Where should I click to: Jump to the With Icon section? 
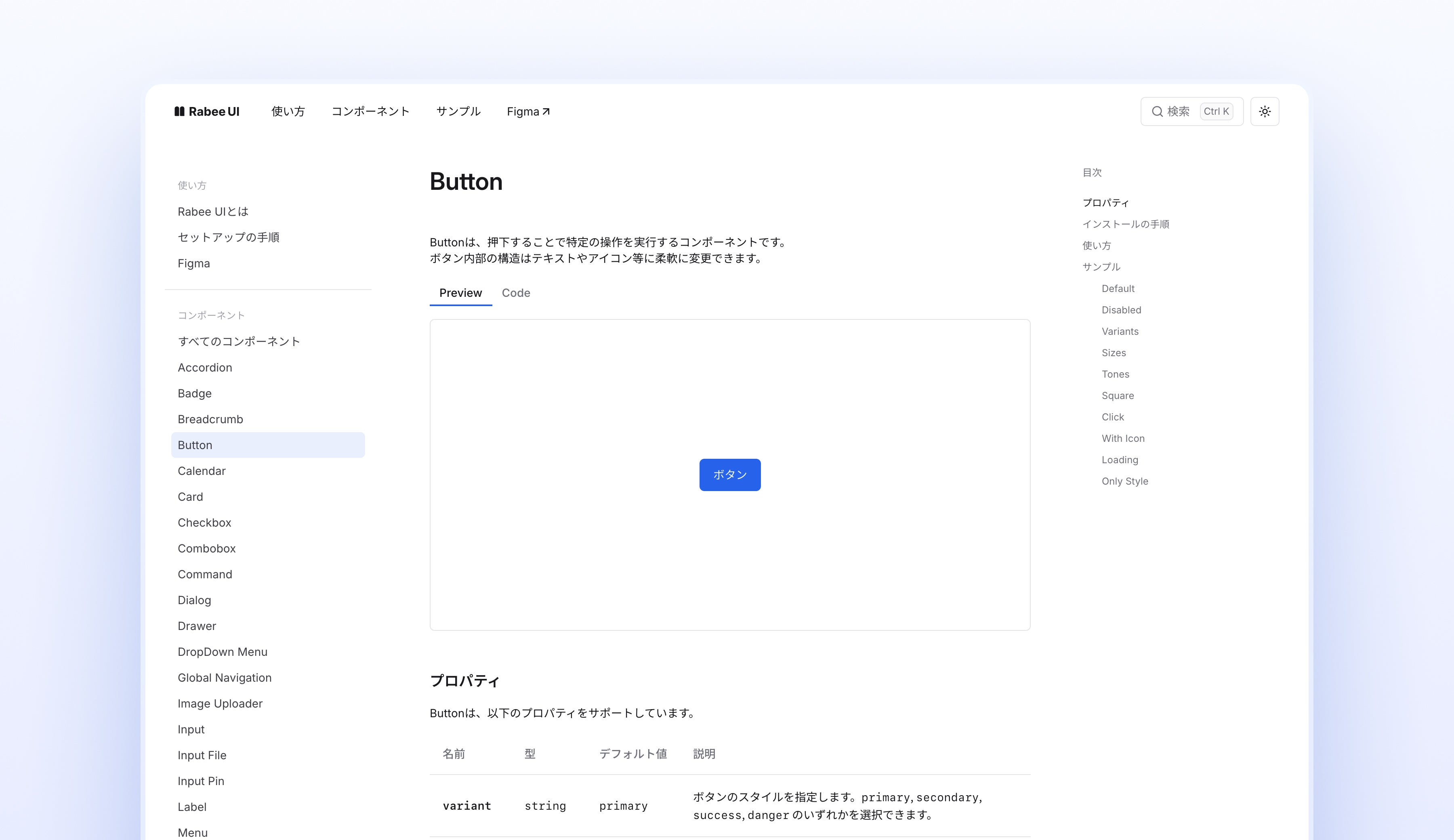[1123, 439]
